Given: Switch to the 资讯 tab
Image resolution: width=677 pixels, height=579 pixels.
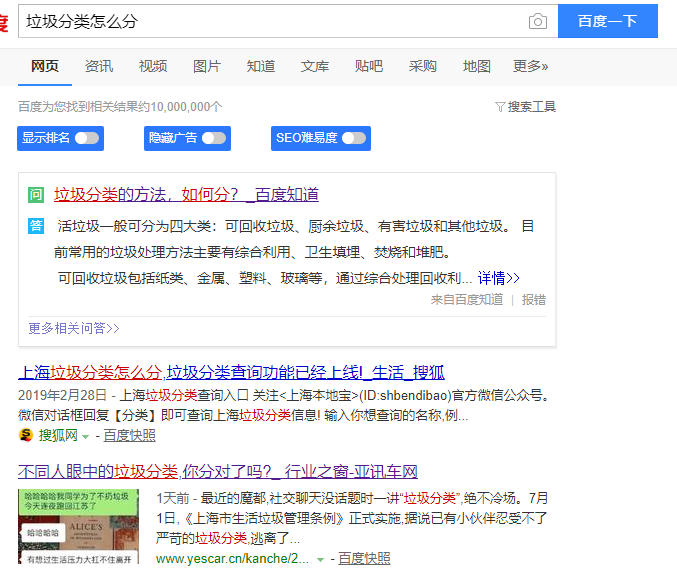Looking at the screenshot, I should click(99, 66).
